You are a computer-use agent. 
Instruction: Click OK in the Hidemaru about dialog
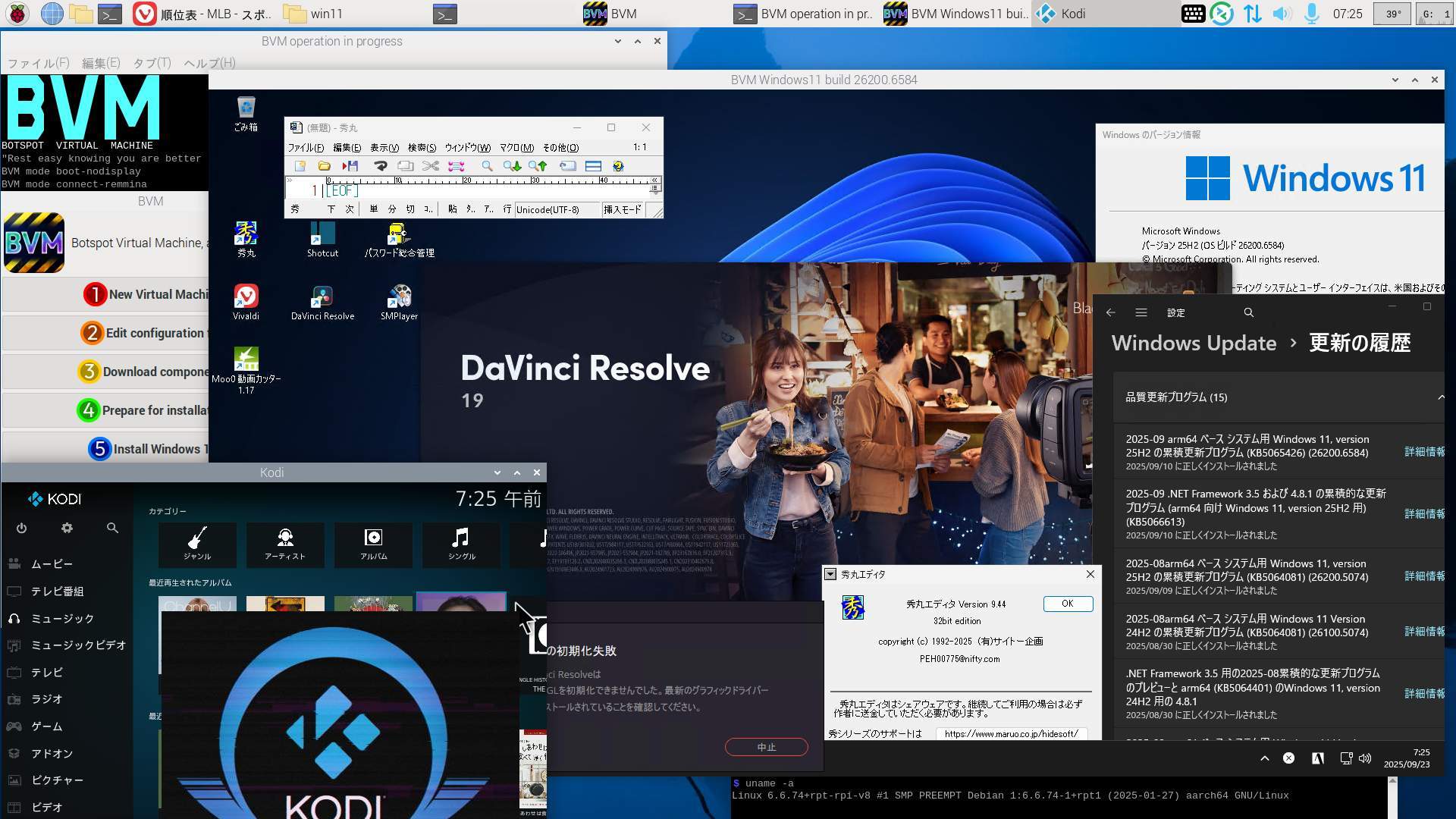[1067, 604]
